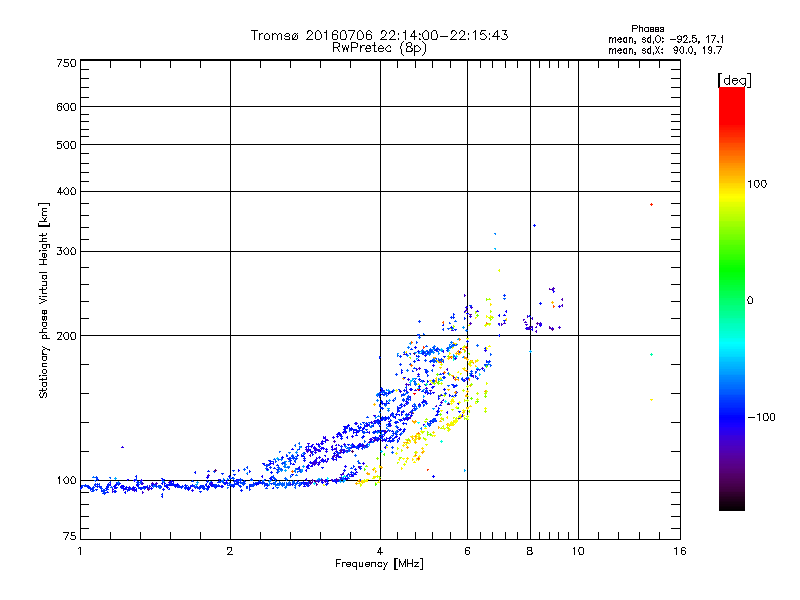Click the y-axis label '300'

coord(66,252)
